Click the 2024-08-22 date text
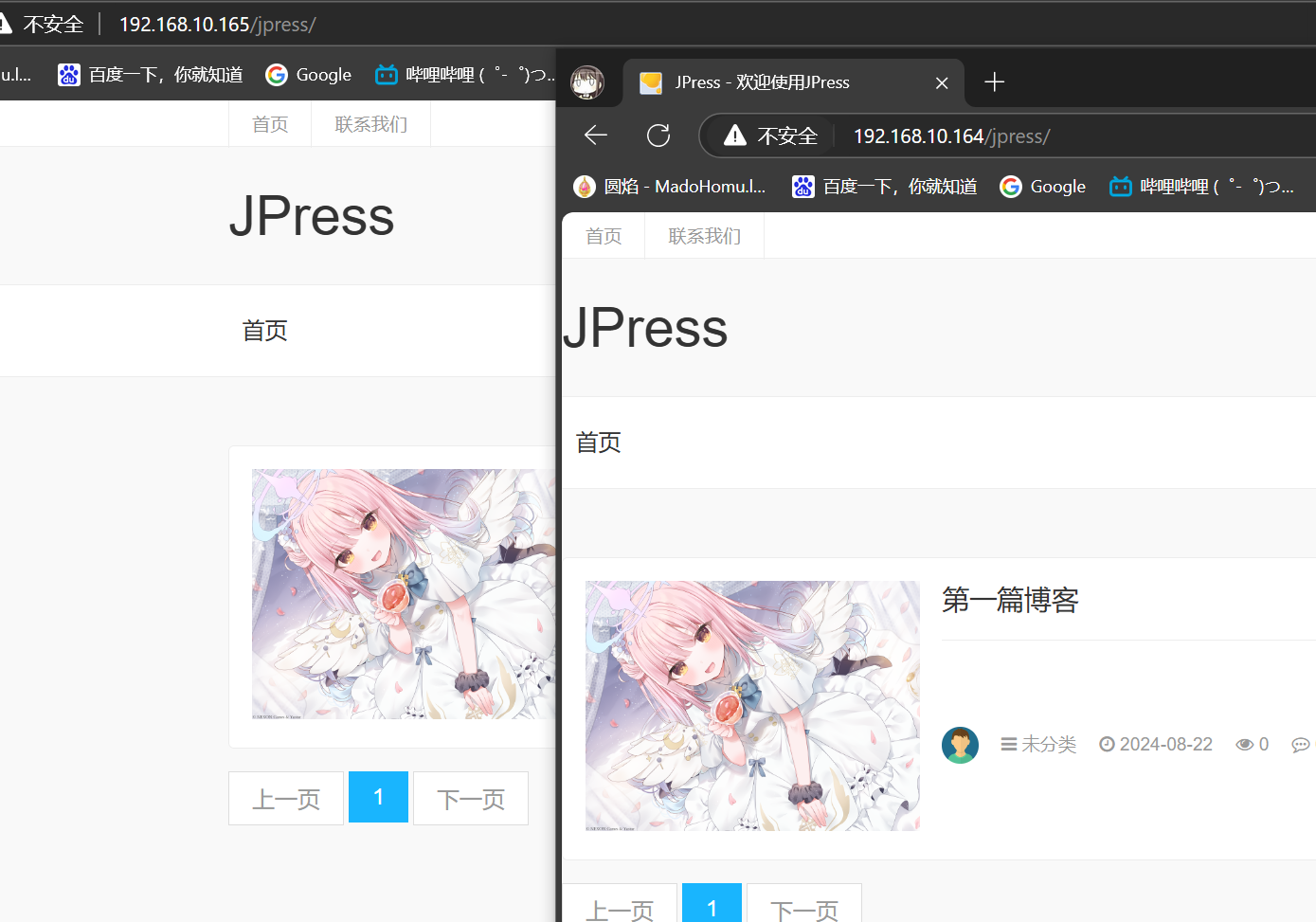Screen dimensions: 1316x922 1166,745
